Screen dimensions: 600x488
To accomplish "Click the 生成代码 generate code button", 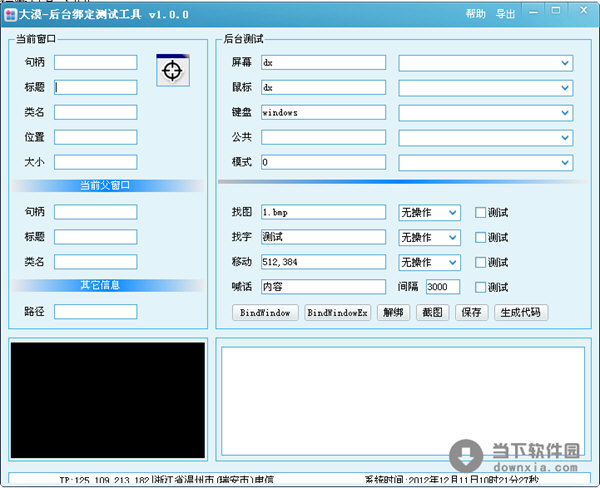I will click(x=521, y=313).
